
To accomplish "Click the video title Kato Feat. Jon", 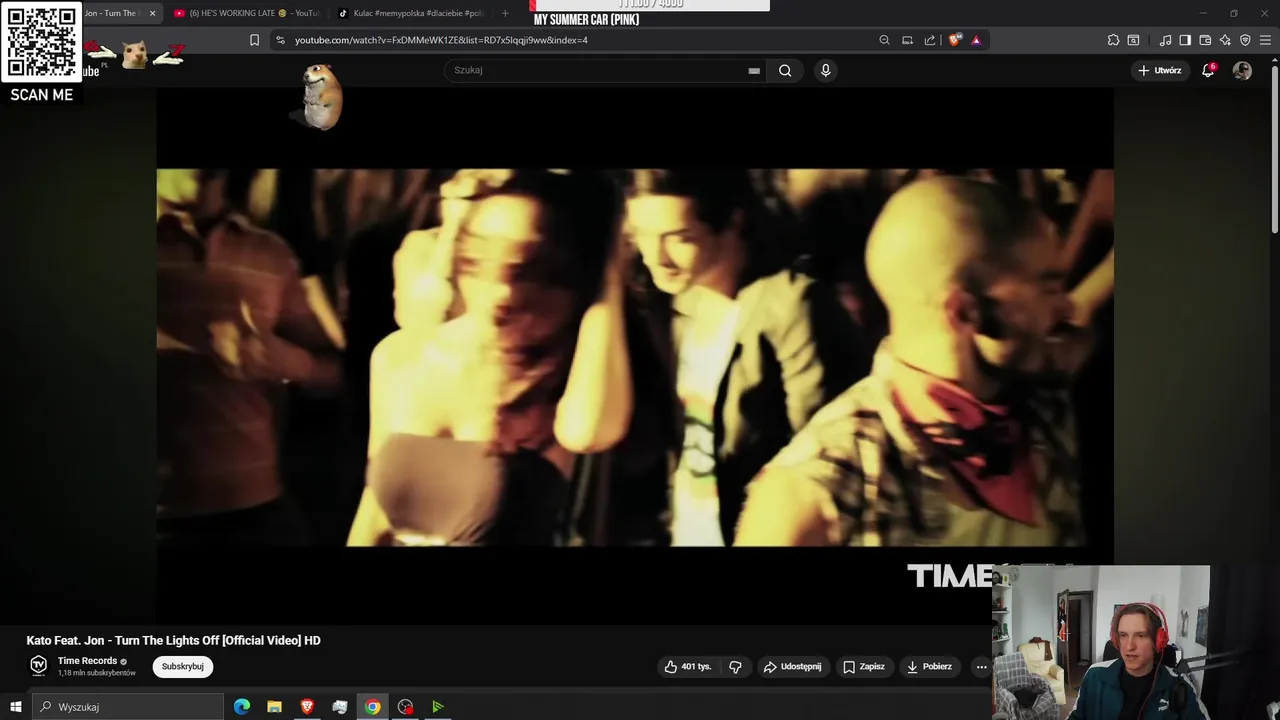I will pos(173,641).
